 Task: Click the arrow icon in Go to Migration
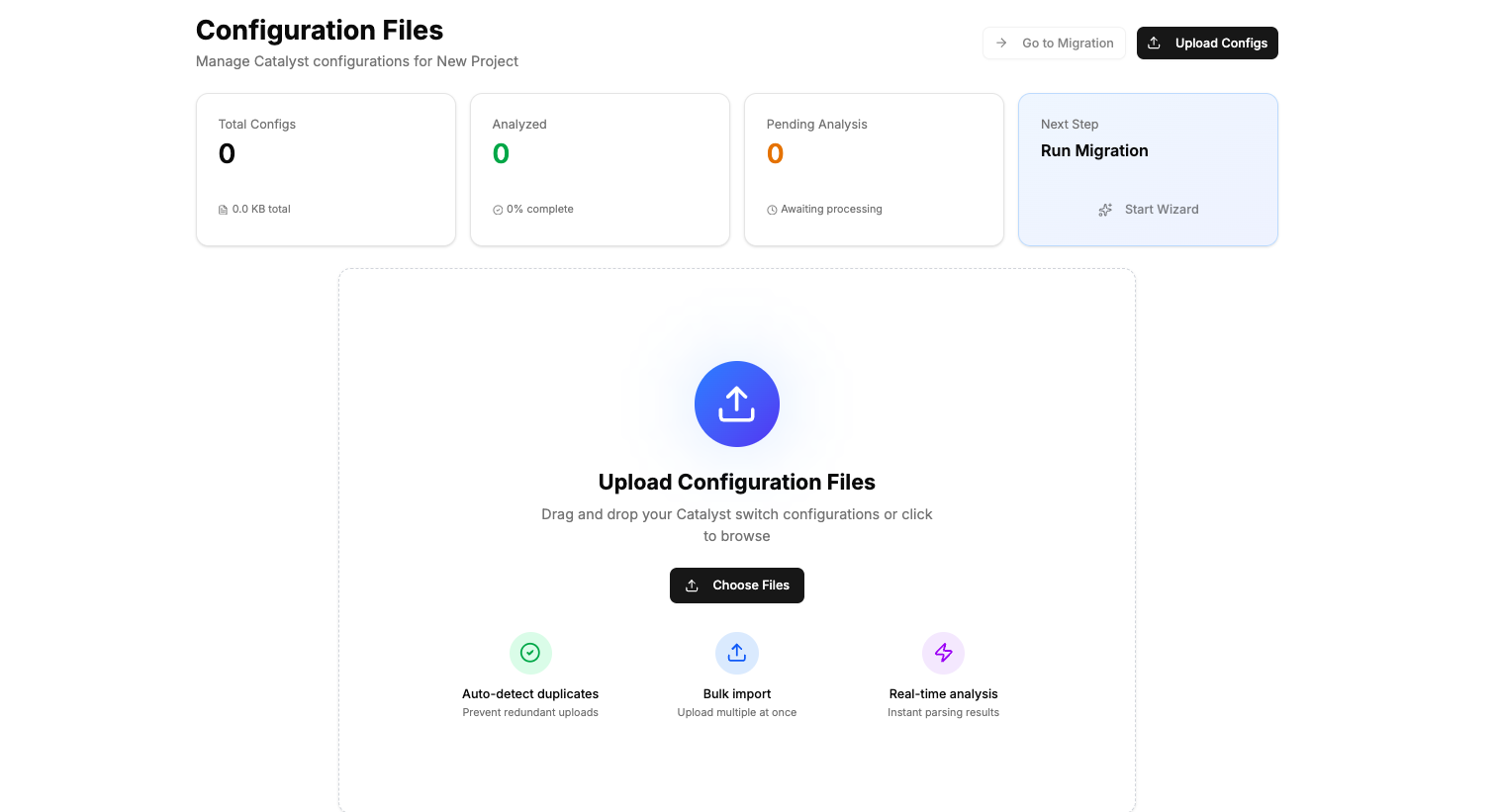click(1001, 44)
